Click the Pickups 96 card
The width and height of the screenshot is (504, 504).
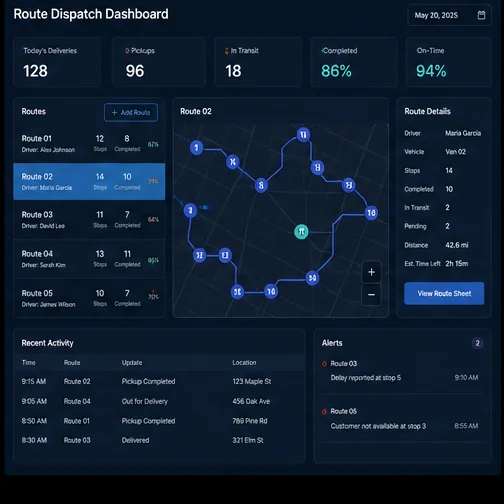click(159, 62)
